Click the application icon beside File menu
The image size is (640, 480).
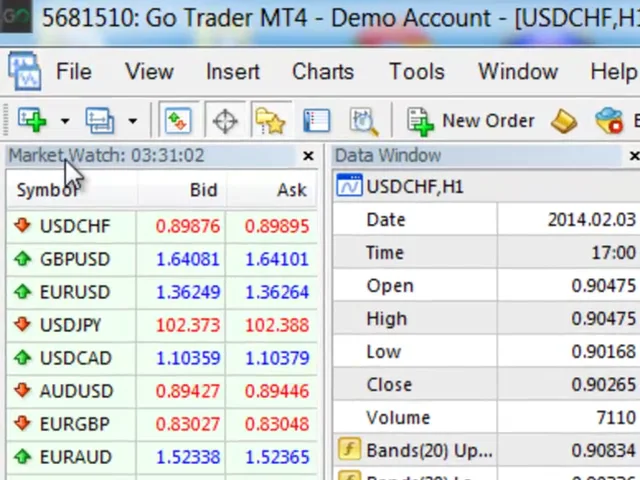tap(24, 71)
